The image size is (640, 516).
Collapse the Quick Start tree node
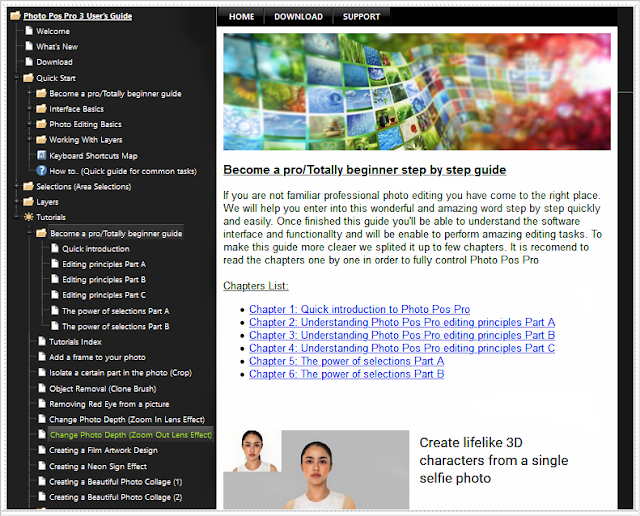(x=17, y=78)
